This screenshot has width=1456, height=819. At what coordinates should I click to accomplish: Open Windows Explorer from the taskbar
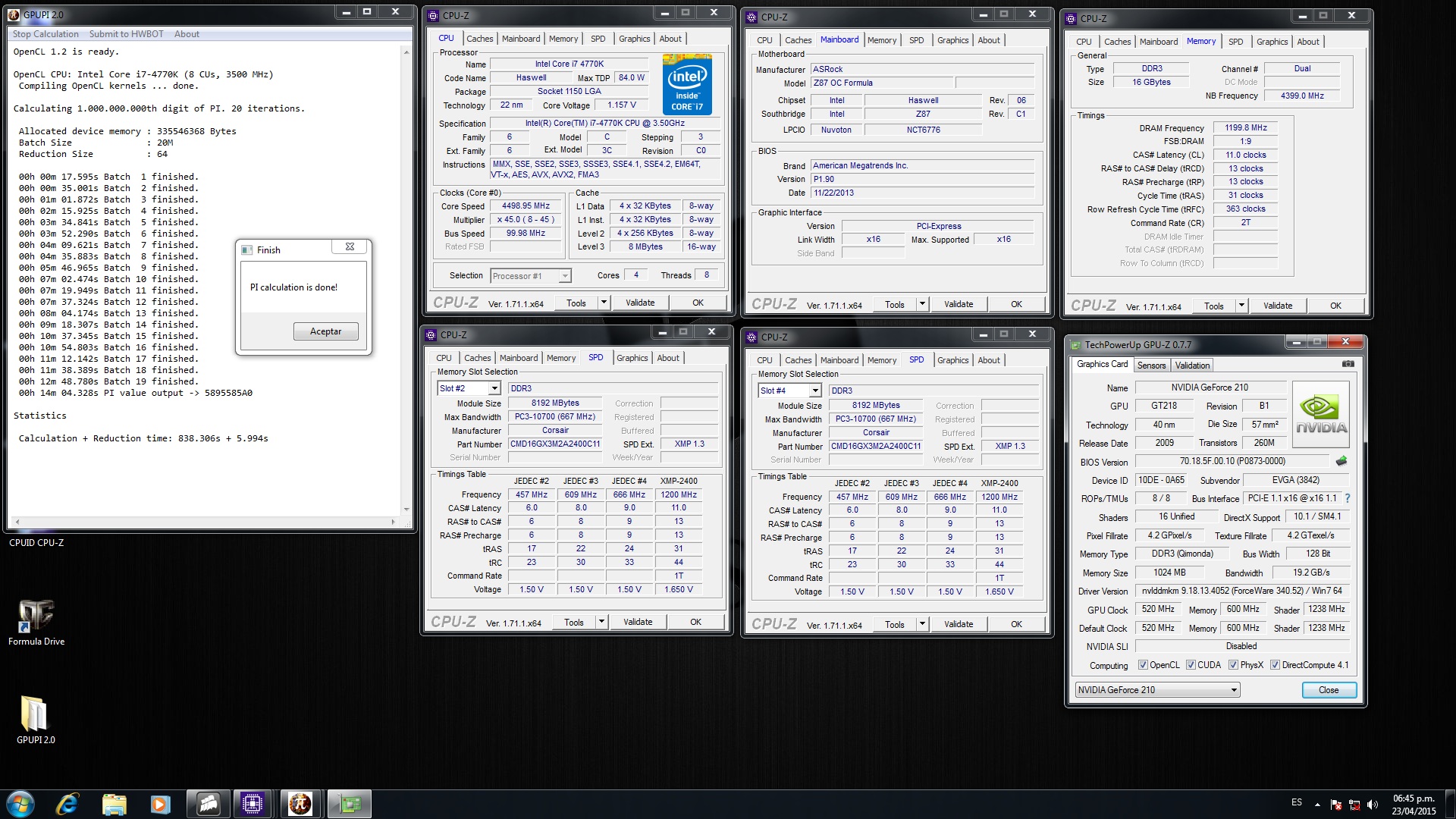[x=114, y=803]
